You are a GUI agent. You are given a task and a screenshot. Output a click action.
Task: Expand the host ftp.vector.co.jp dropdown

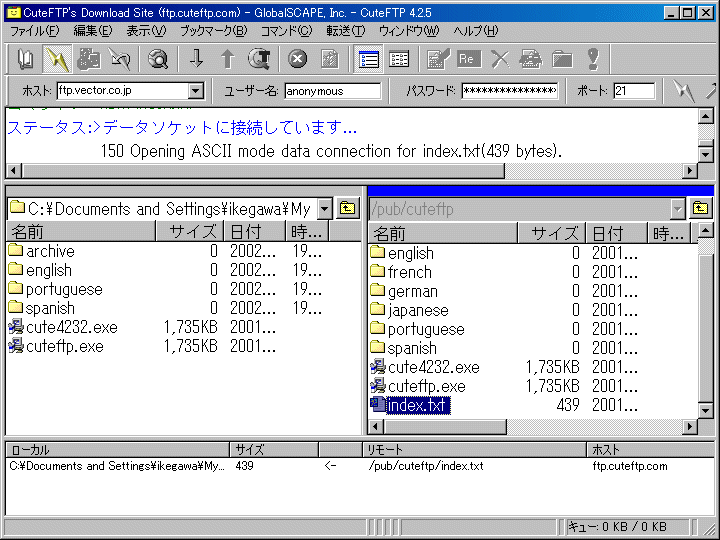pos(196,91)
